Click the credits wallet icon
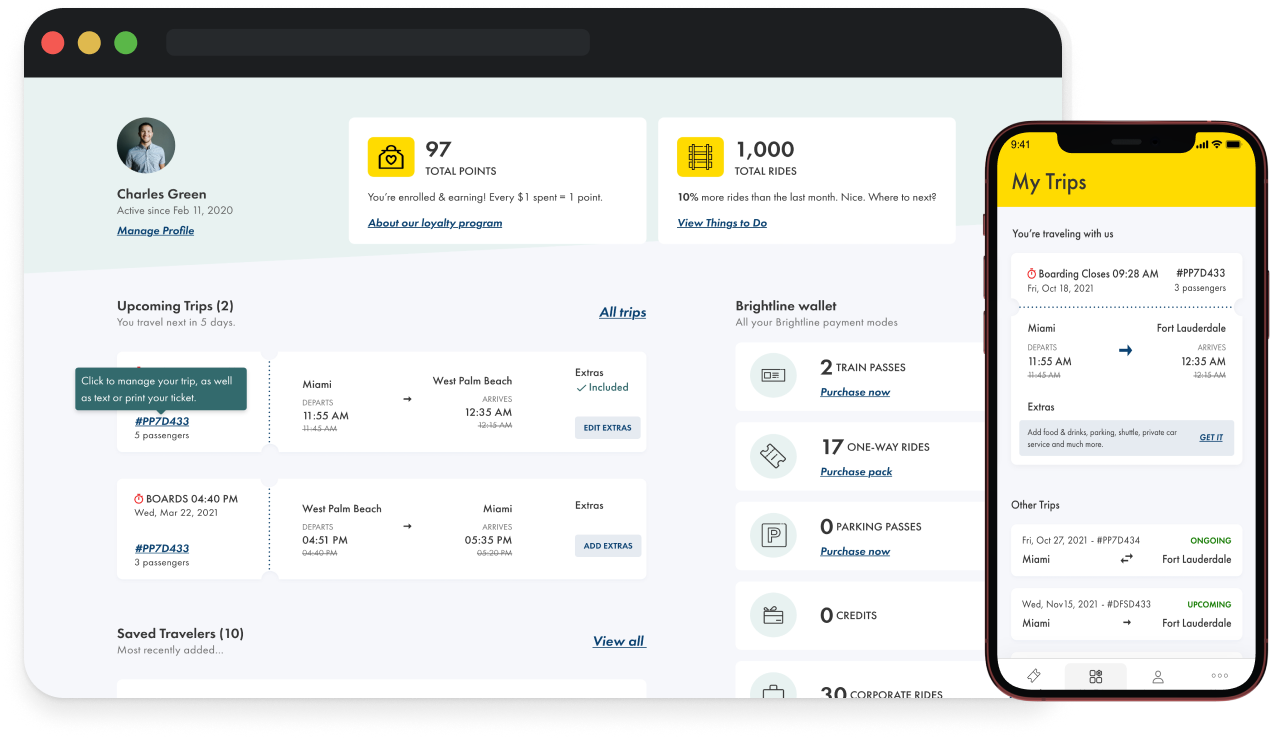Viewport: 1271px width, 738px height. [773, 615]
